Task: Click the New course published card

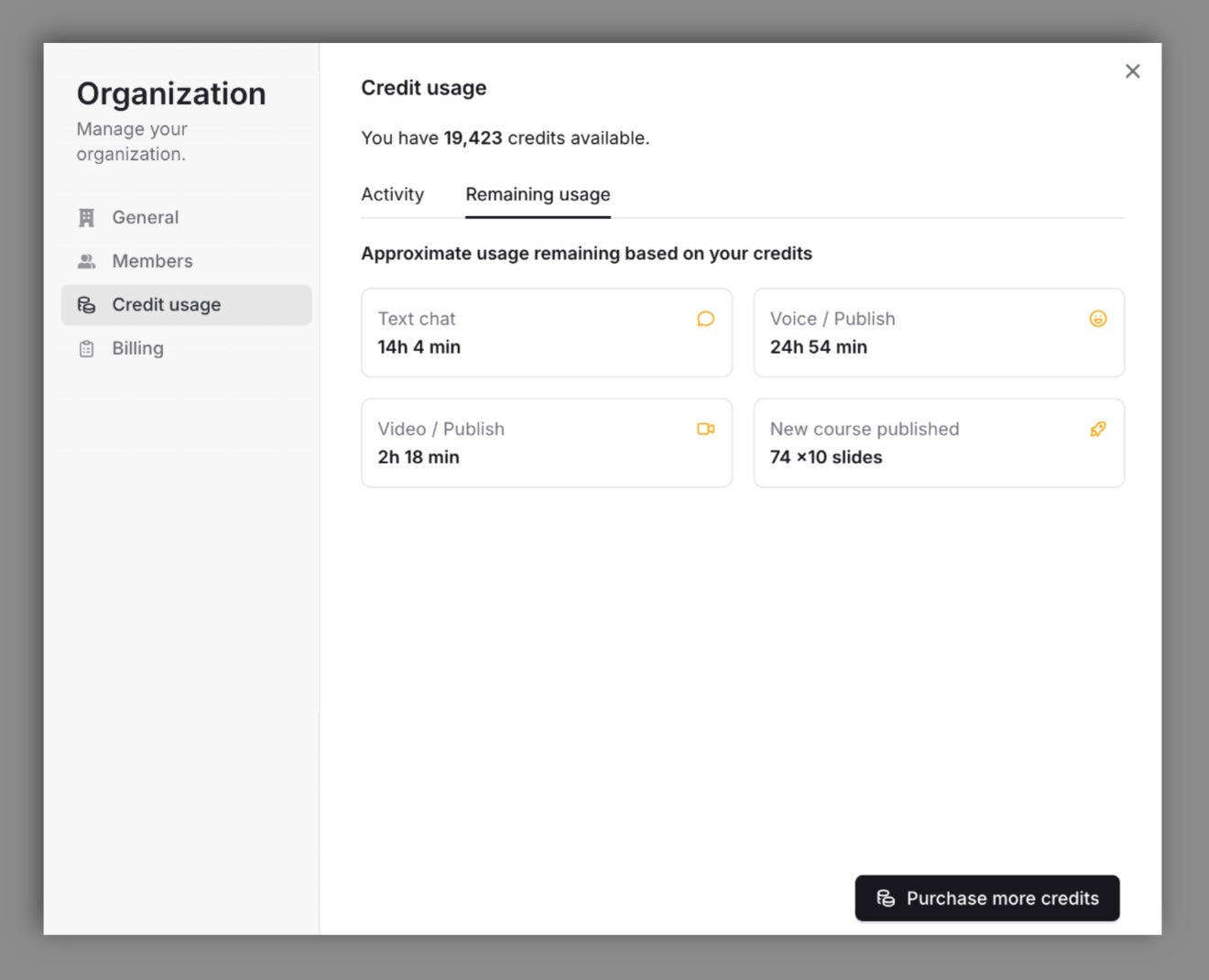Action: [x=939, y=442]
